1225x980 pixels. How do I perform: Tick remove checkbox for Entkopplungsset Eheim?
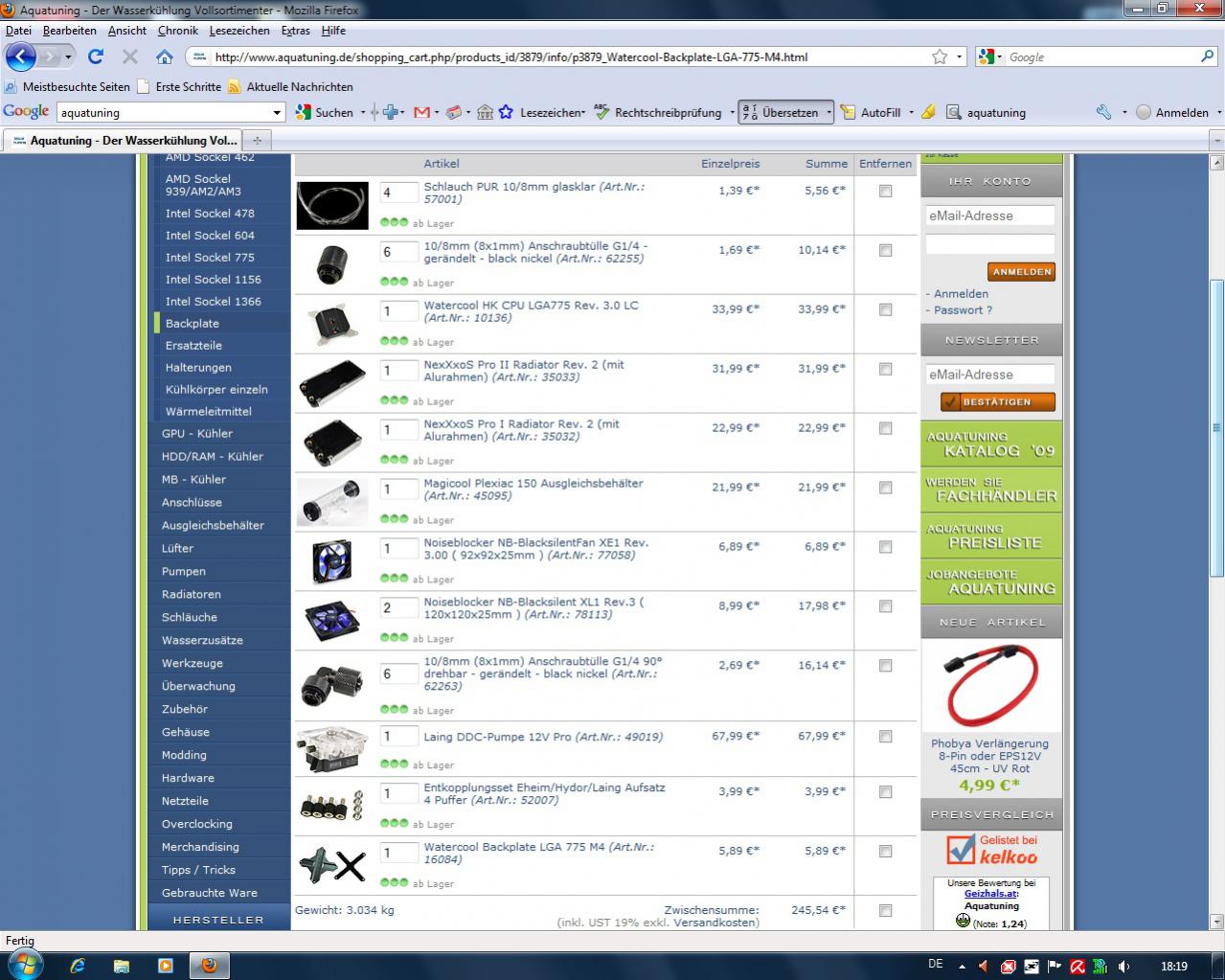[885, 792]
